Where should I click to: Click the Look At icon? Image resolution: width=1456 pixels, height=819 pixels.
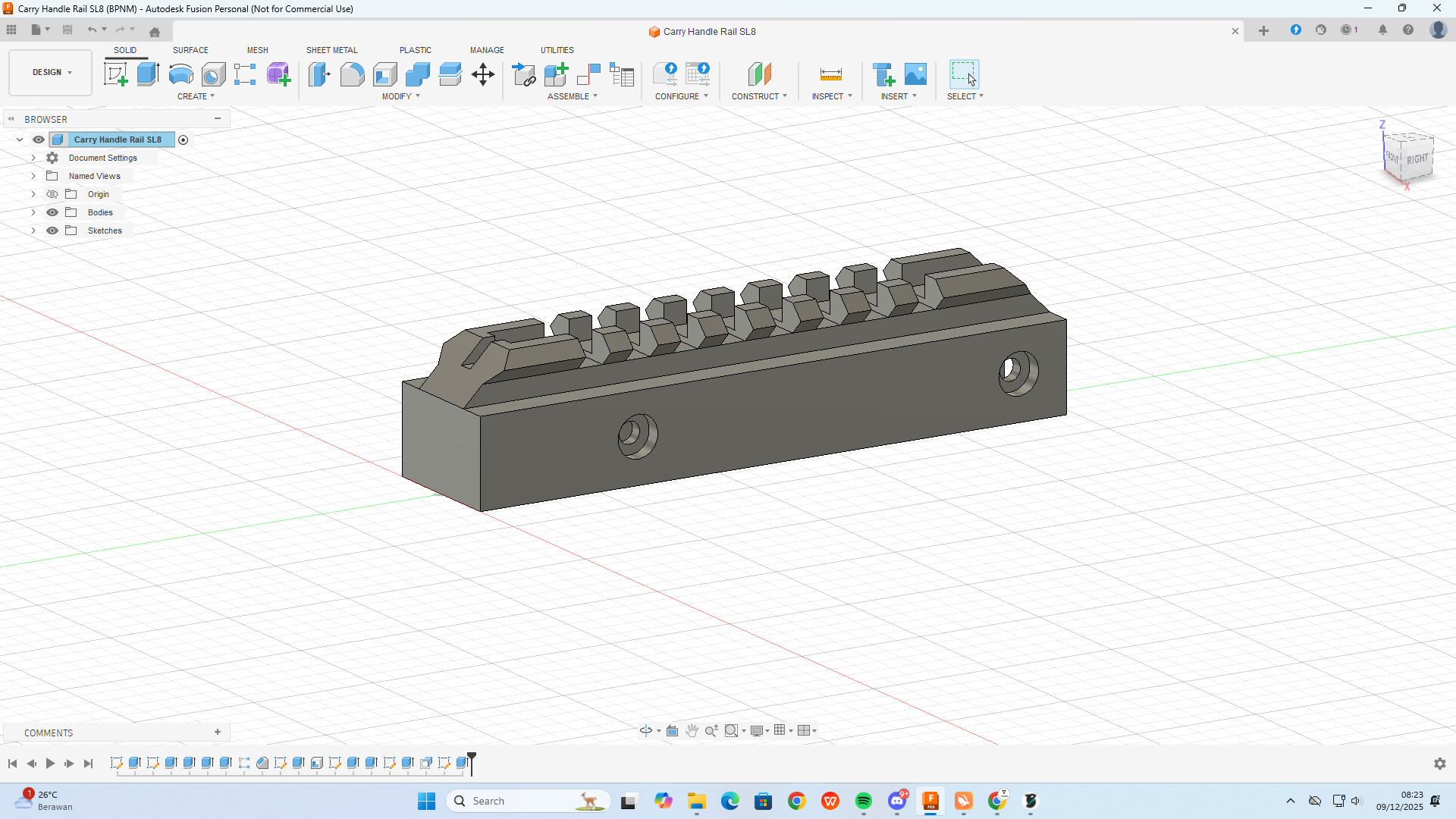[x=672, y=730]
